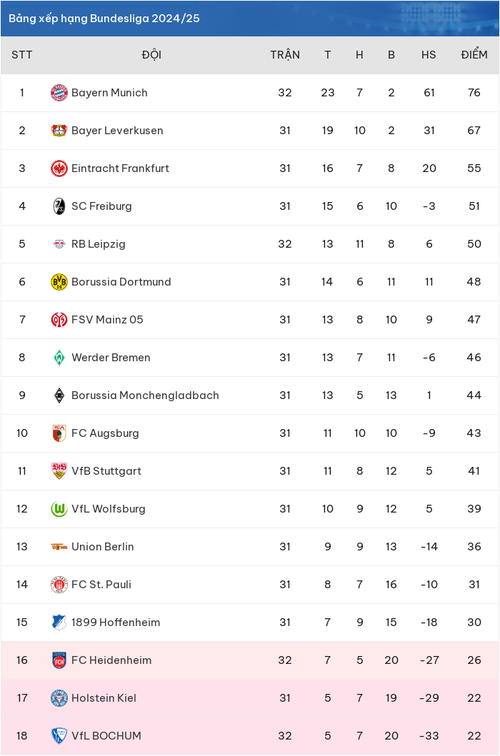Click the Bảng xếp hạng Bundesliga 2024/25 title
Image resolution: width=500 pixels, height=756 pixels.
tap(104, 18)
